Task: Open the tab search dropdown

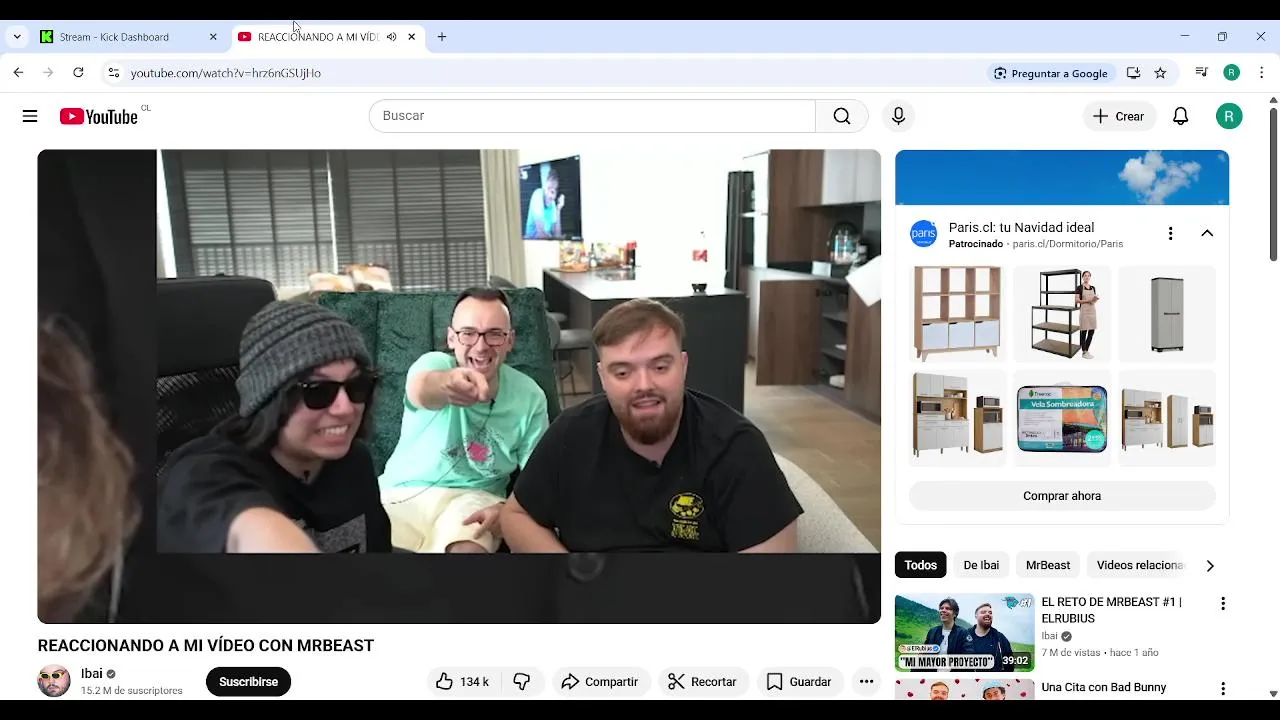Action: pos(17,37)
